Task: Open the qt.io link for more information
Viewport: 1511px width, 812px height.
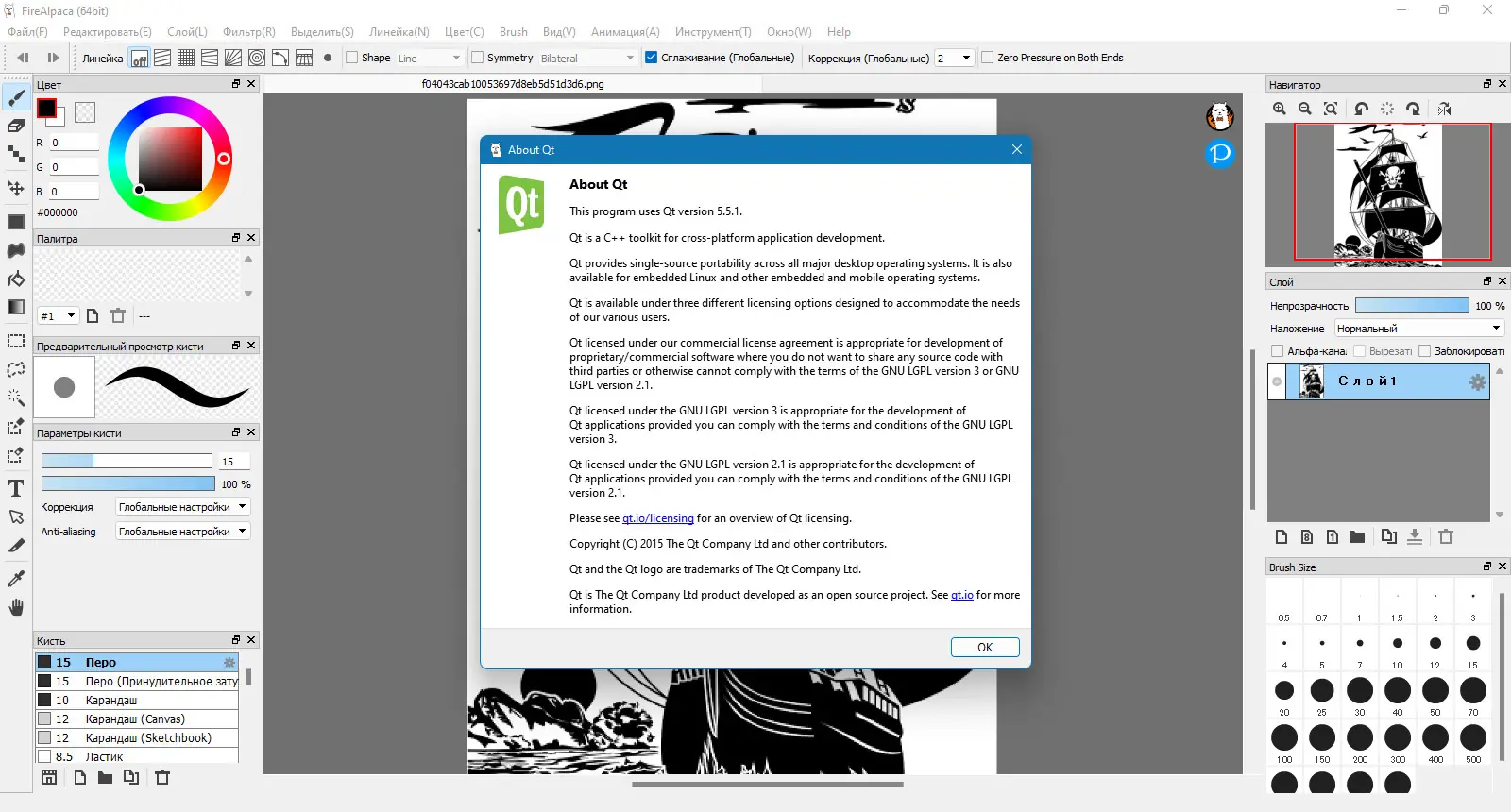Action: tap(962, 595)
